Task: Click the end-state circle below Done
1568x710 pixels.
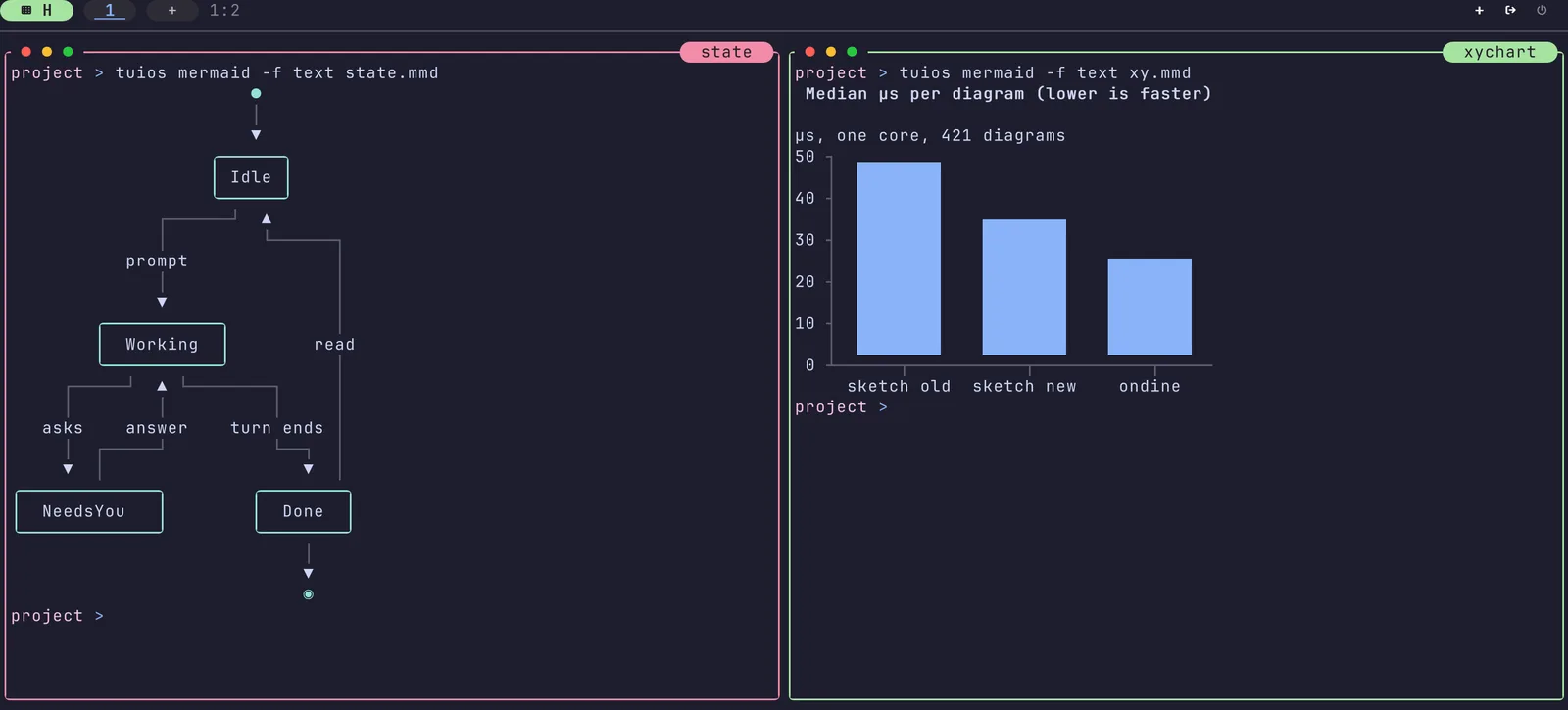Action: 309,594
